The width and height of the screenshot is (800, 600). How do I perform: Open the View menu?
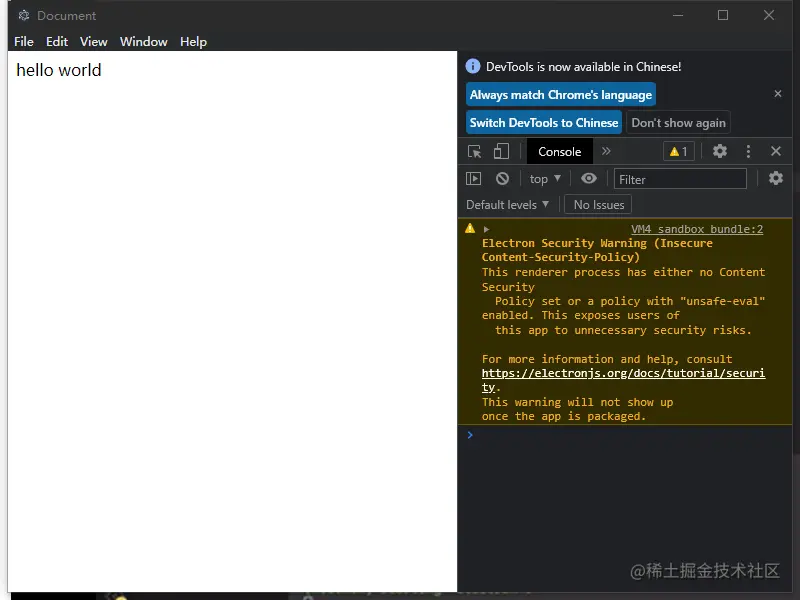click(x=93, y=42)
